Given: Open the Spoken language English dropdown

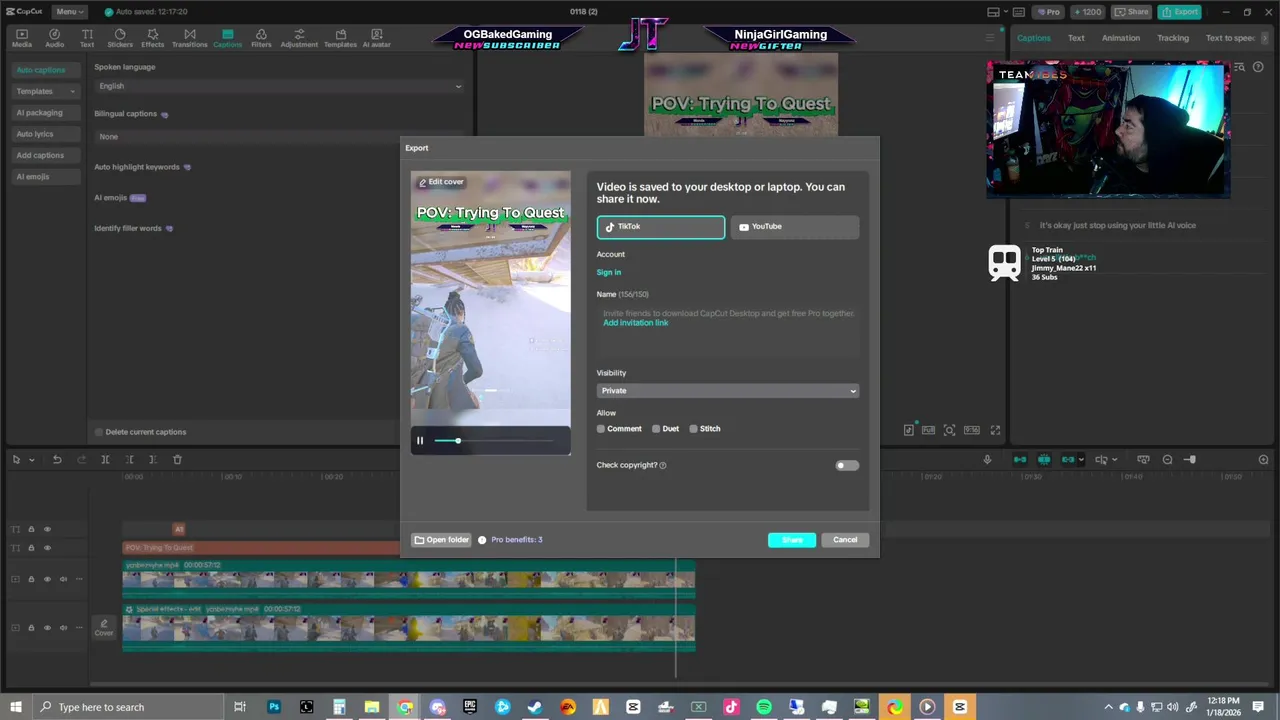Looking at the screenshot, I should click(x=279, y=86).
